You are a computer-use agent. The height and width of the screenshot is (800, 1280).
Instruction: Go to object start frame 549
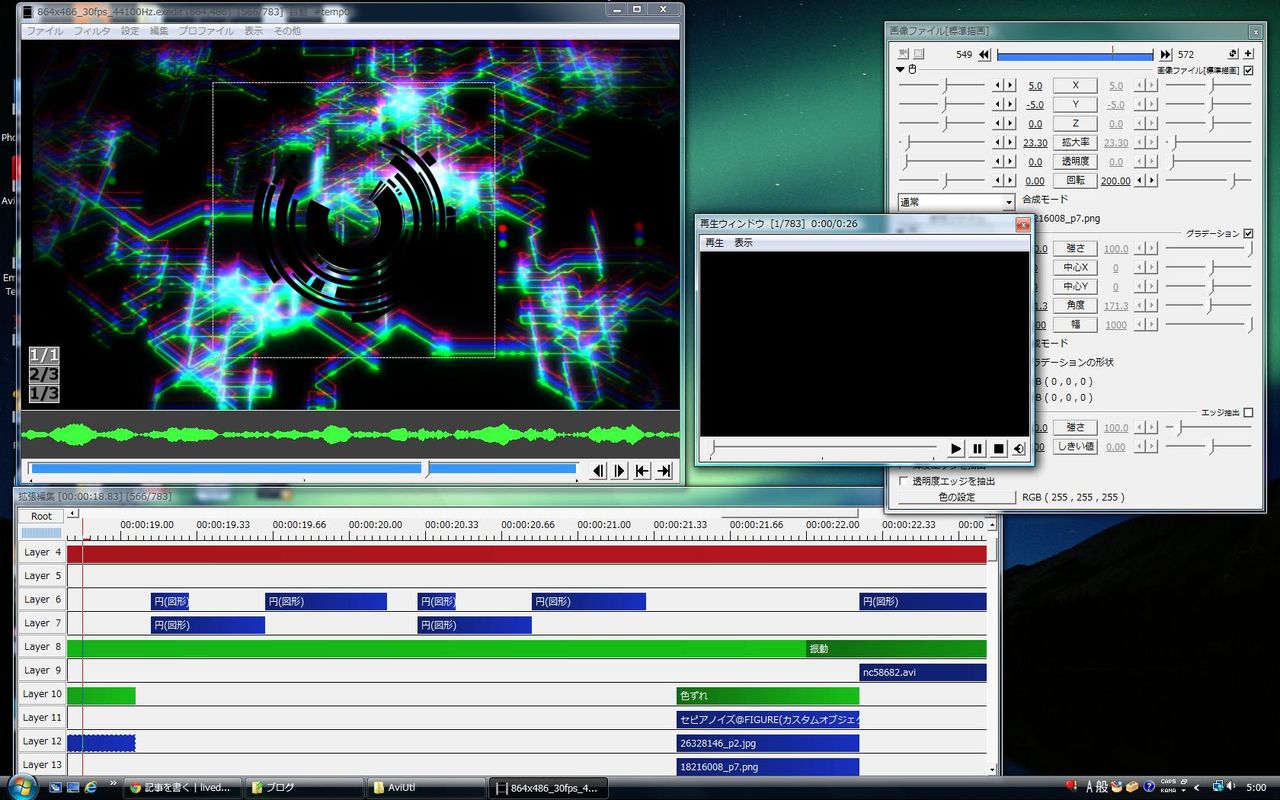(x=984, y=54)
